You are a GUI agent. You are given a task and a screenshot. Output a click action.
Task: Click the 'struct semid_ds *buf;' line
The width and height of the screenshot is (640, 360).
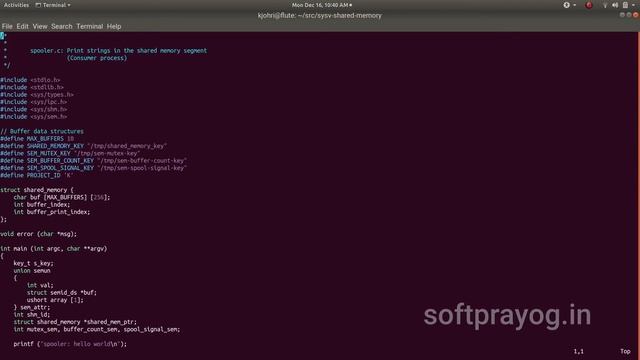pyautogui.click(x=62, y=293)
